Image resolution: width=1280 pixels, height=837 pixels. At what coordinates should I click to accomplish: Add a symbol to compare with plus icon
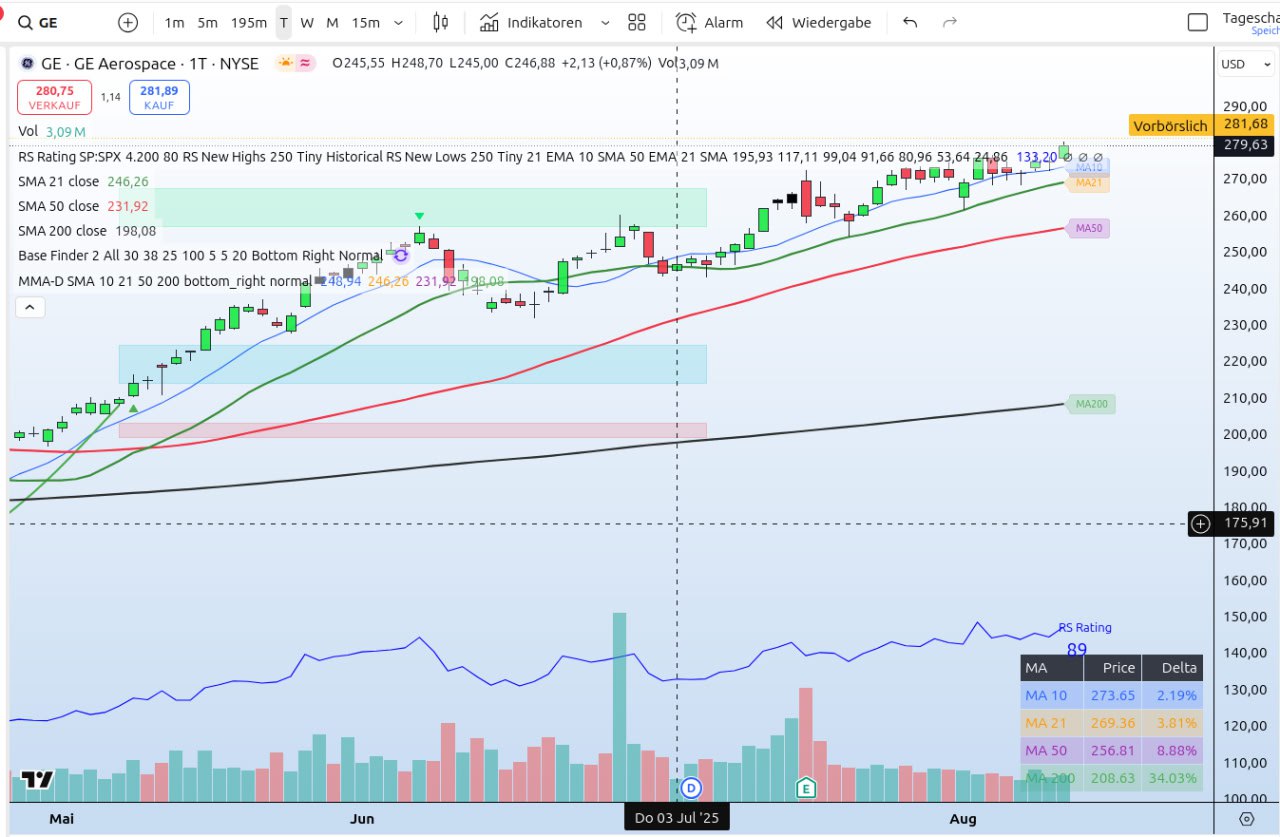coord(128,22)
